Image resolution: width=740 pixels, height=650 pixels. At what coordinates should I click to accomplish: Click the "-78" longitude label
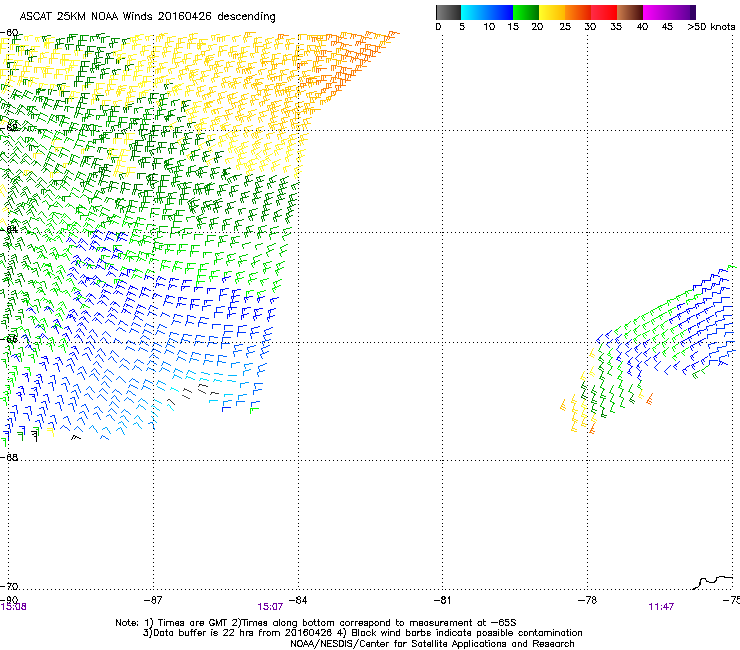point(587,600)
